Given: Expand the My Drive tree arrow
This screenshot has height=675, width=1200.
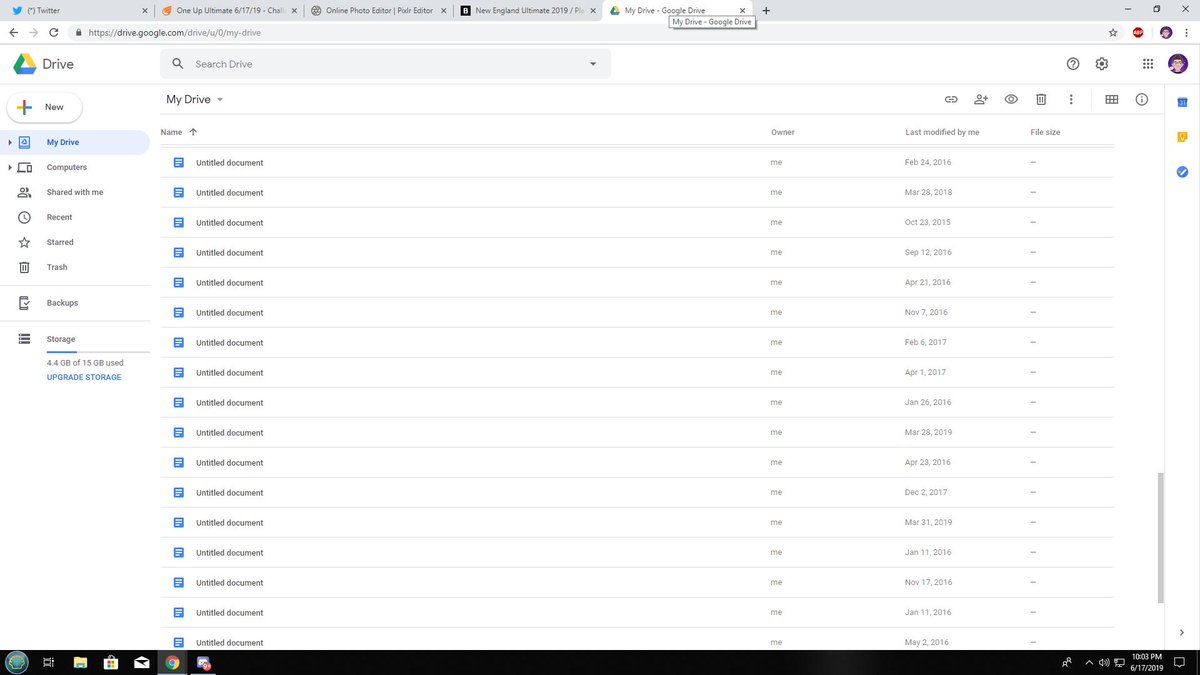Looking at the screenshot, I should pyautogui.click(x=10, y=142).
